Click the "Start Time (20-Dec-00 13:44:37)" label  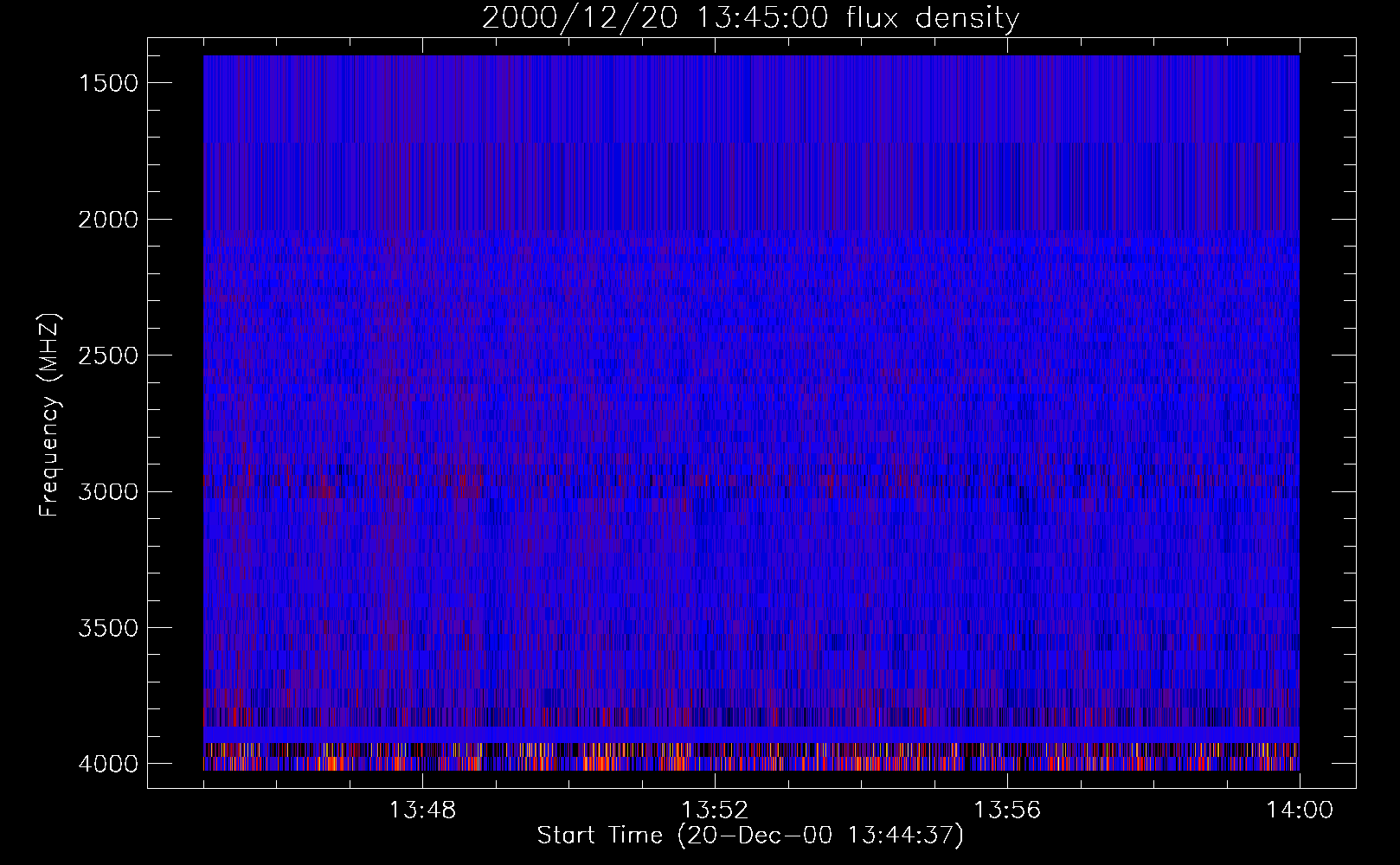point(750,836)
